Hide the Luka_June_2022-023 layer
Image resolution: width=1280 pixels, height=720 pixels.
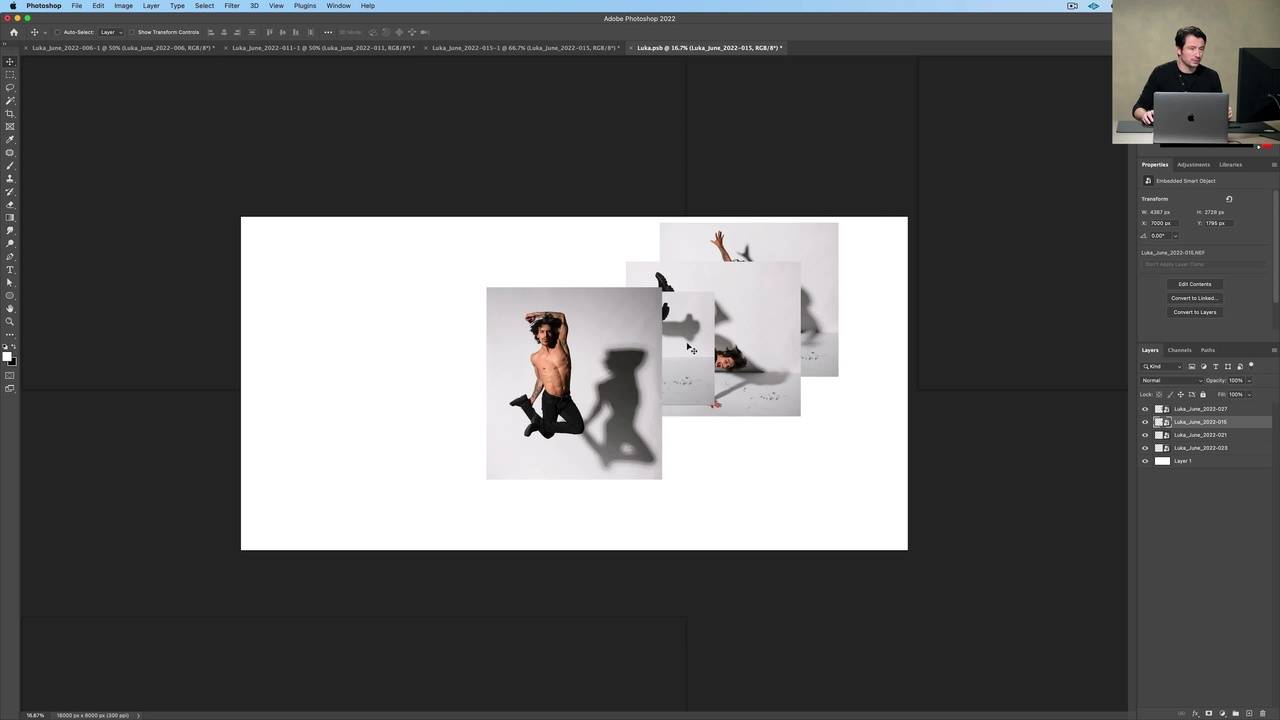click(1145, 448)
